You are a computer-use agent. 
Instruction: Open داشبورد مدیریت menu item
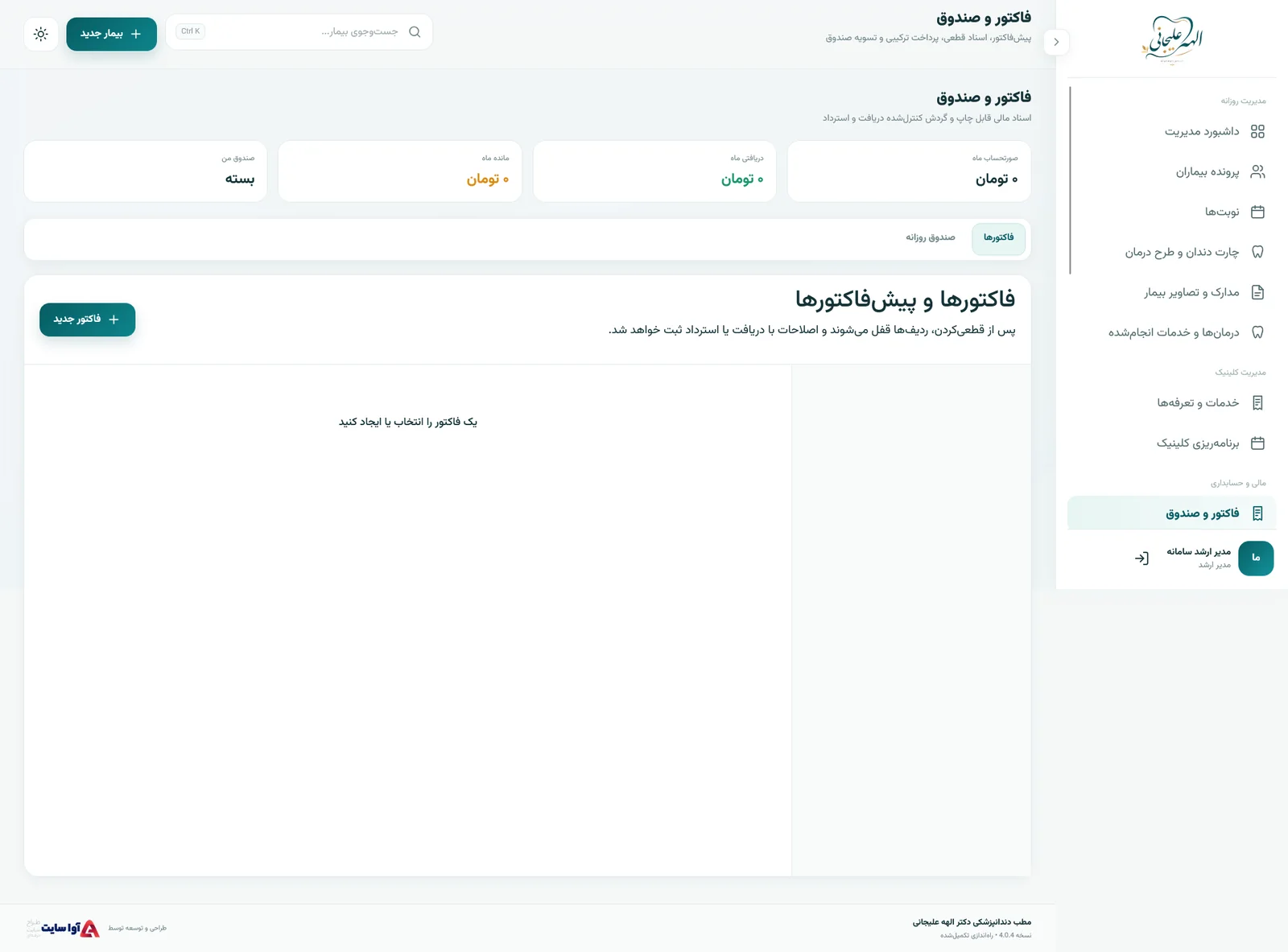coord(1171,131)
